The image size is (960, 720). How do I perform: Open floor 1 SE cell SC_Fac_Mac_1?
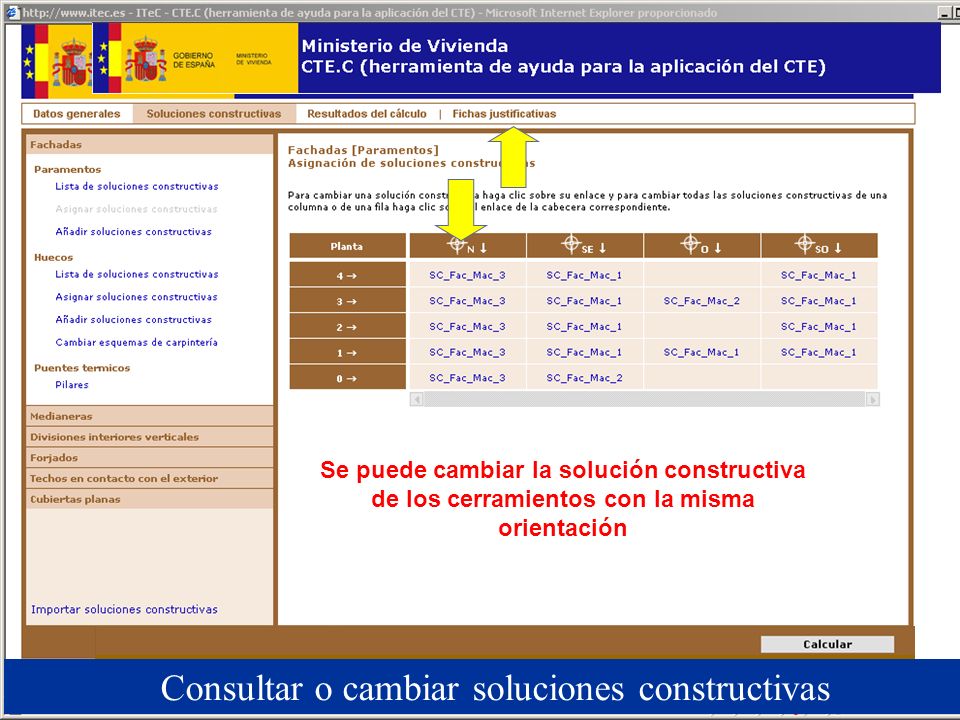pyautogui.click(x=584, y=353)
